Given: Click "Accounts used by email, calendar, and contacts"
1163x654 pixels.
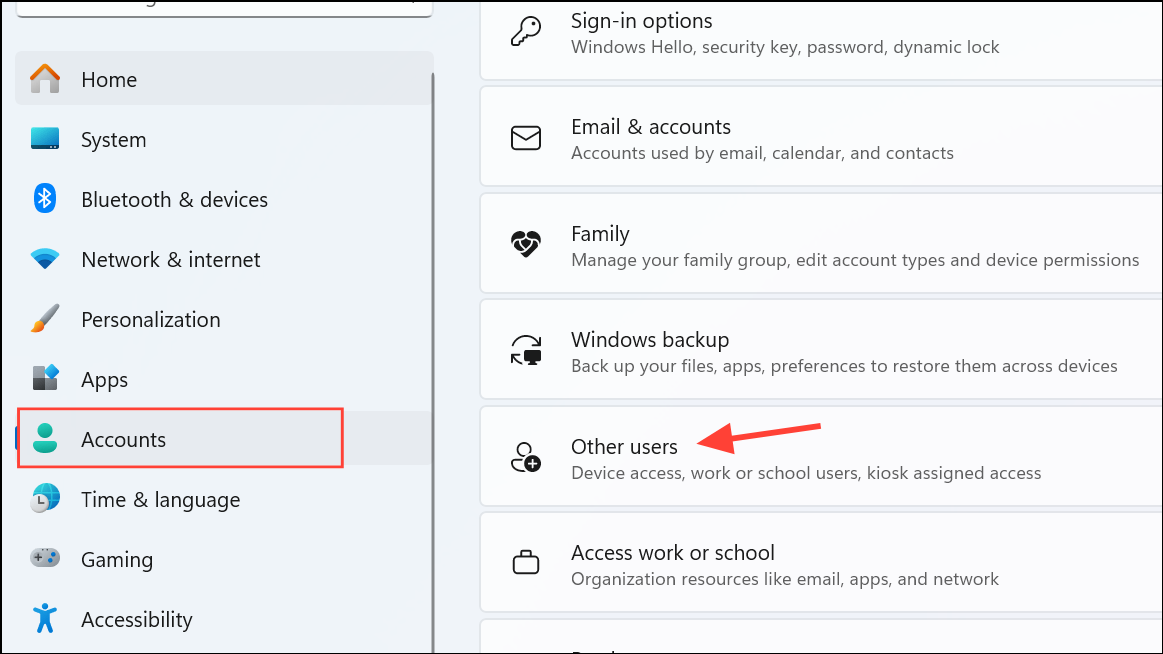Looking at the screenshot, I should (762, 153).
